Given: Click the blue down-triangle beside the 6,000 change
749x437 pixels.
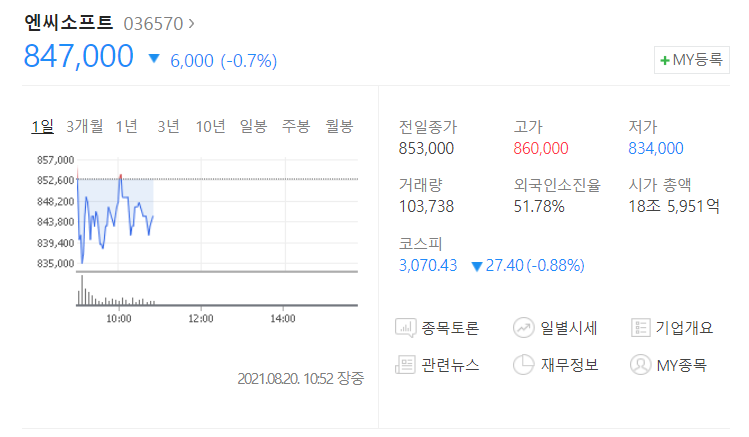Looking at the screenshot, I should tap(154, 59).
